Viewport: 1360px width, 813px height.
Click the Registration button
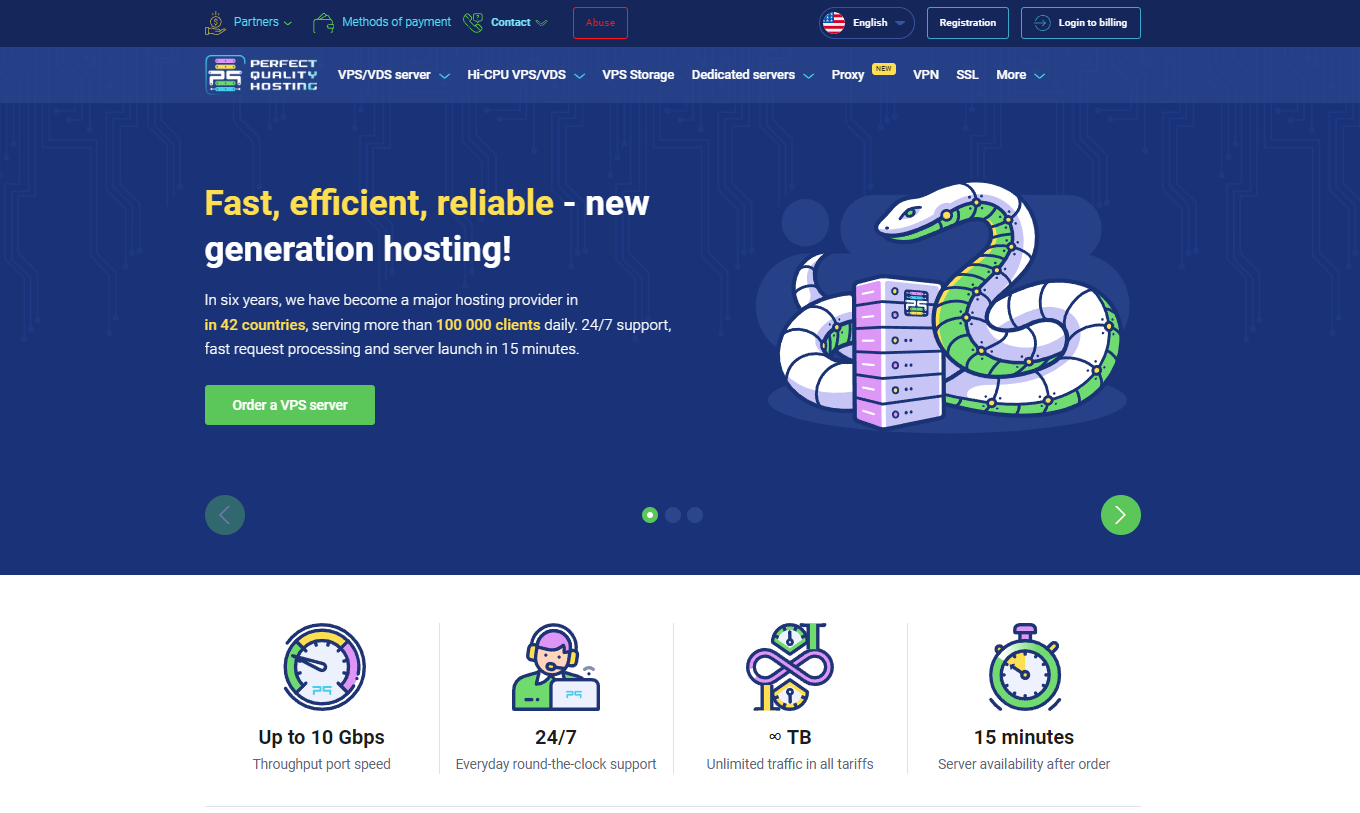968,23
